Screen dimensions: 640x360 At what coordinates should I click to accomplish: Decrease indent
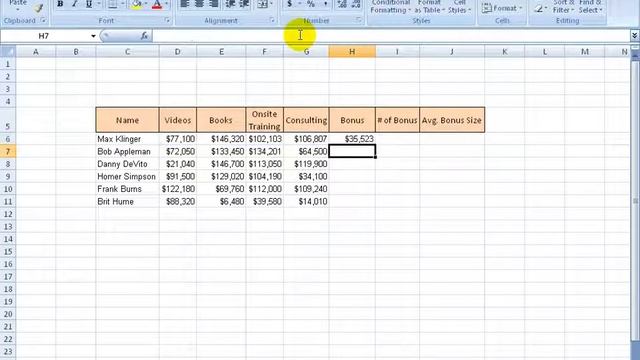pos(231,4)
